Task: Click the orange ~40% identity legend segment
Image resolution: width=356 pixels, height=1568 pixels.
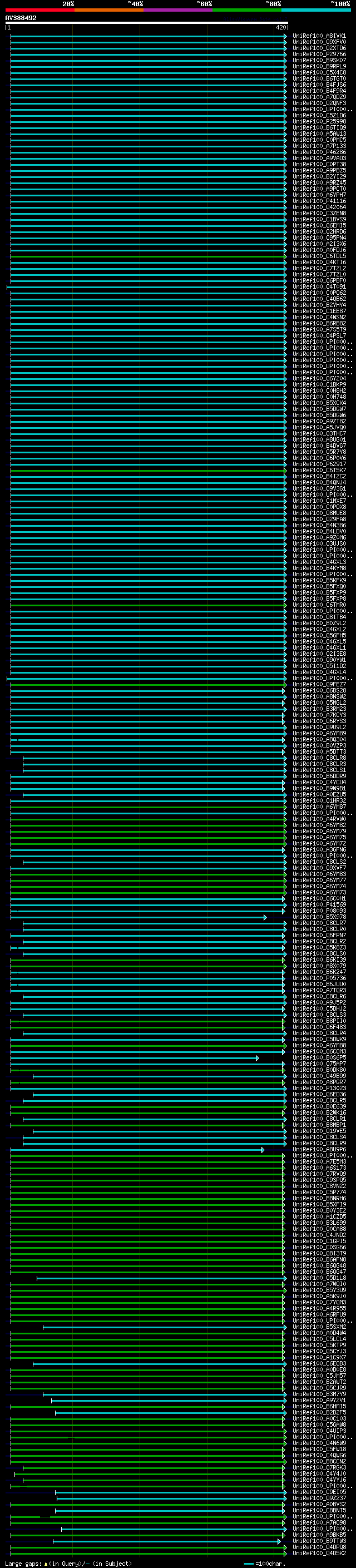Action: [x=109, y=10]
